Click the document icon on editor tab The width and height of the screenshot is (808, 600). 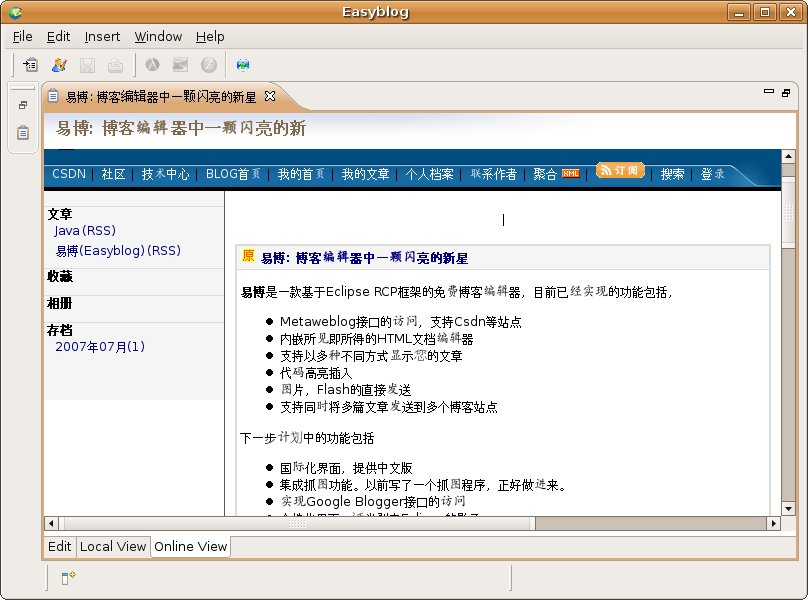click(53, 95)
